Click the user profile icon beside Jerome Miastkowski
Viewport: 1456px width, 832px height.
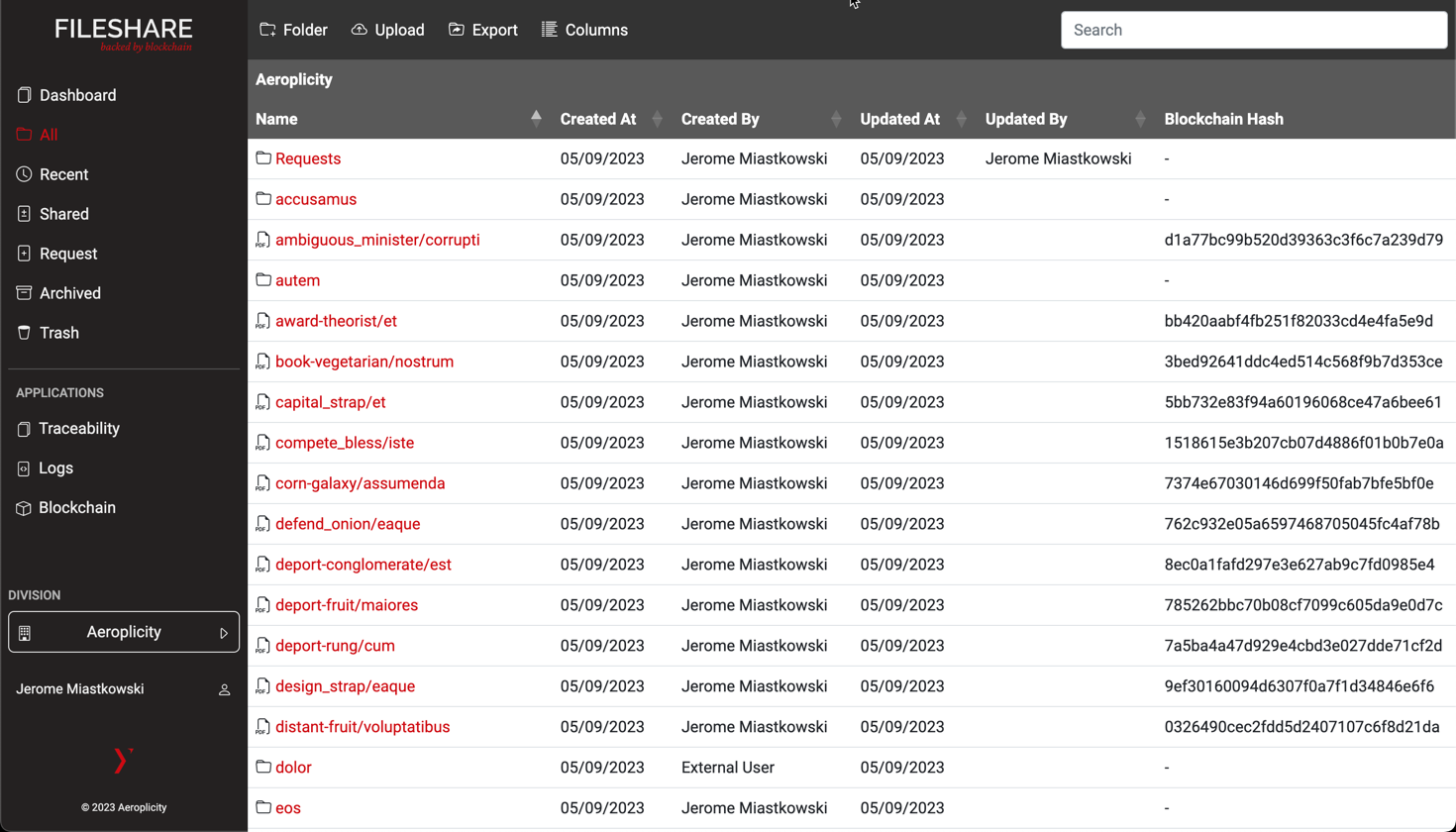click(x=224, y=689)
